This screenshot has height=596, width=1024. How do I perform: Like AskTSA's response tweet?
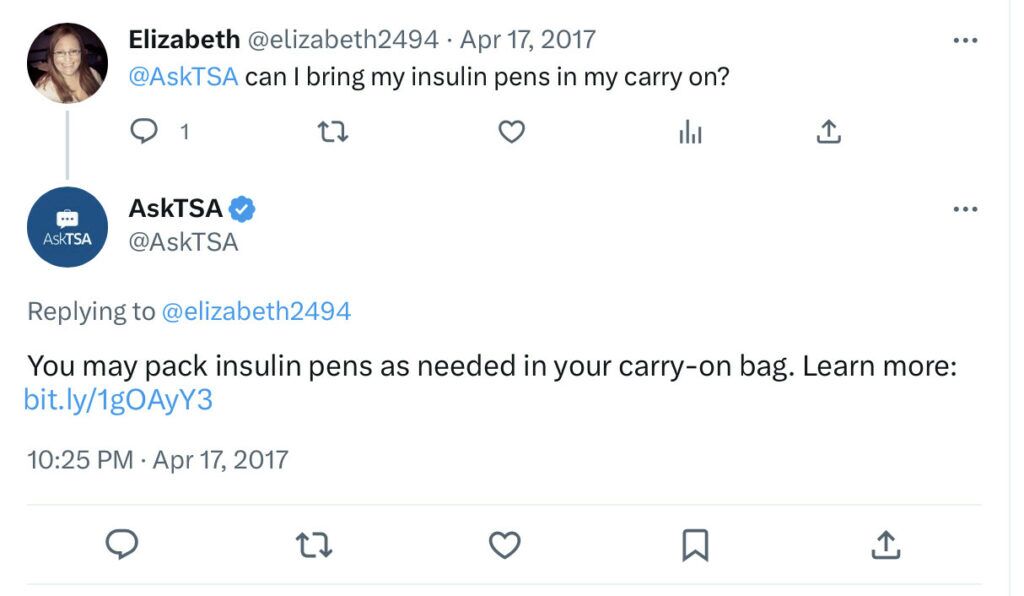tap(506, 543)
